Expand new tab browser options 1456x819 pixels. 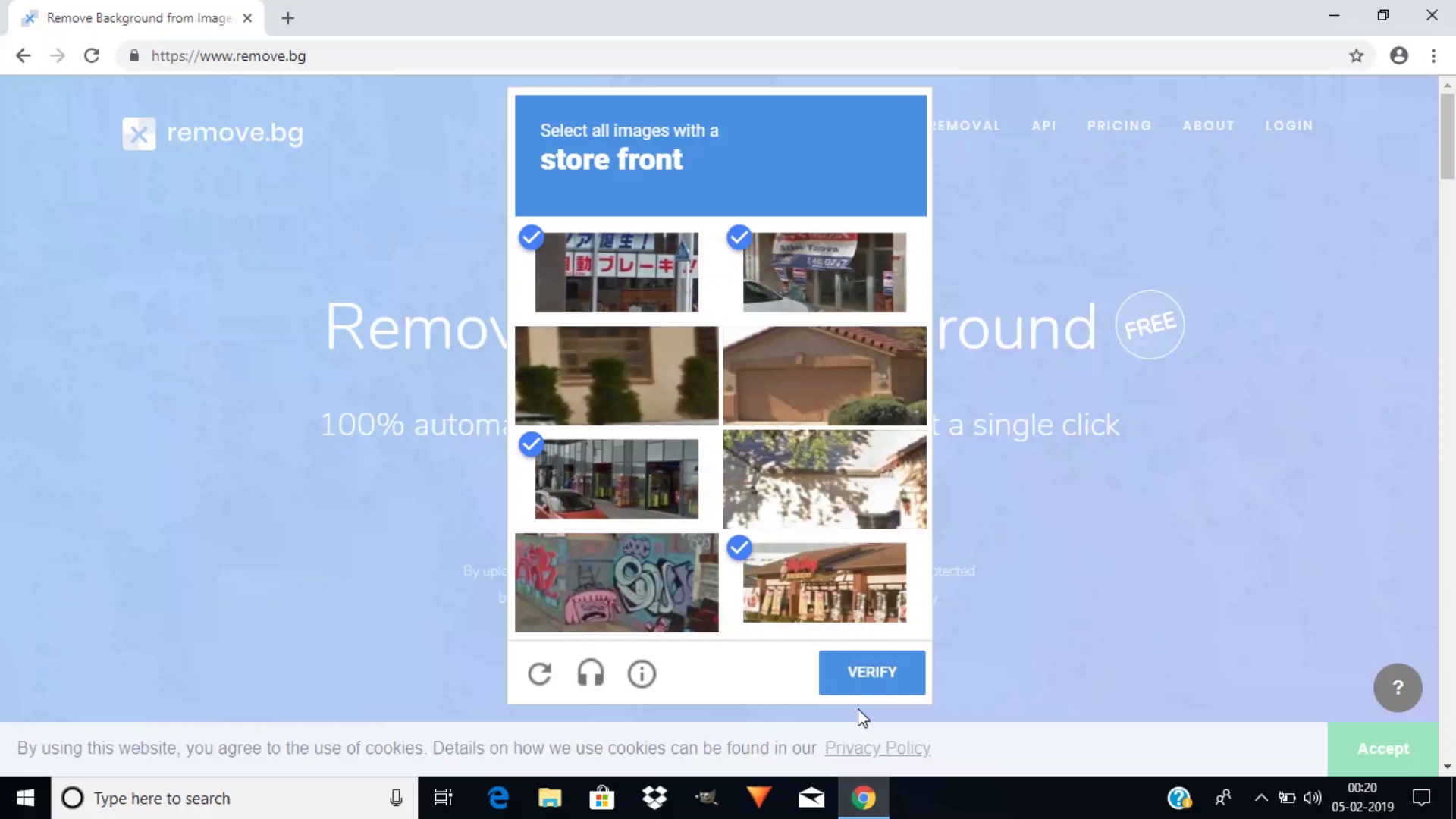coord(289,17)
